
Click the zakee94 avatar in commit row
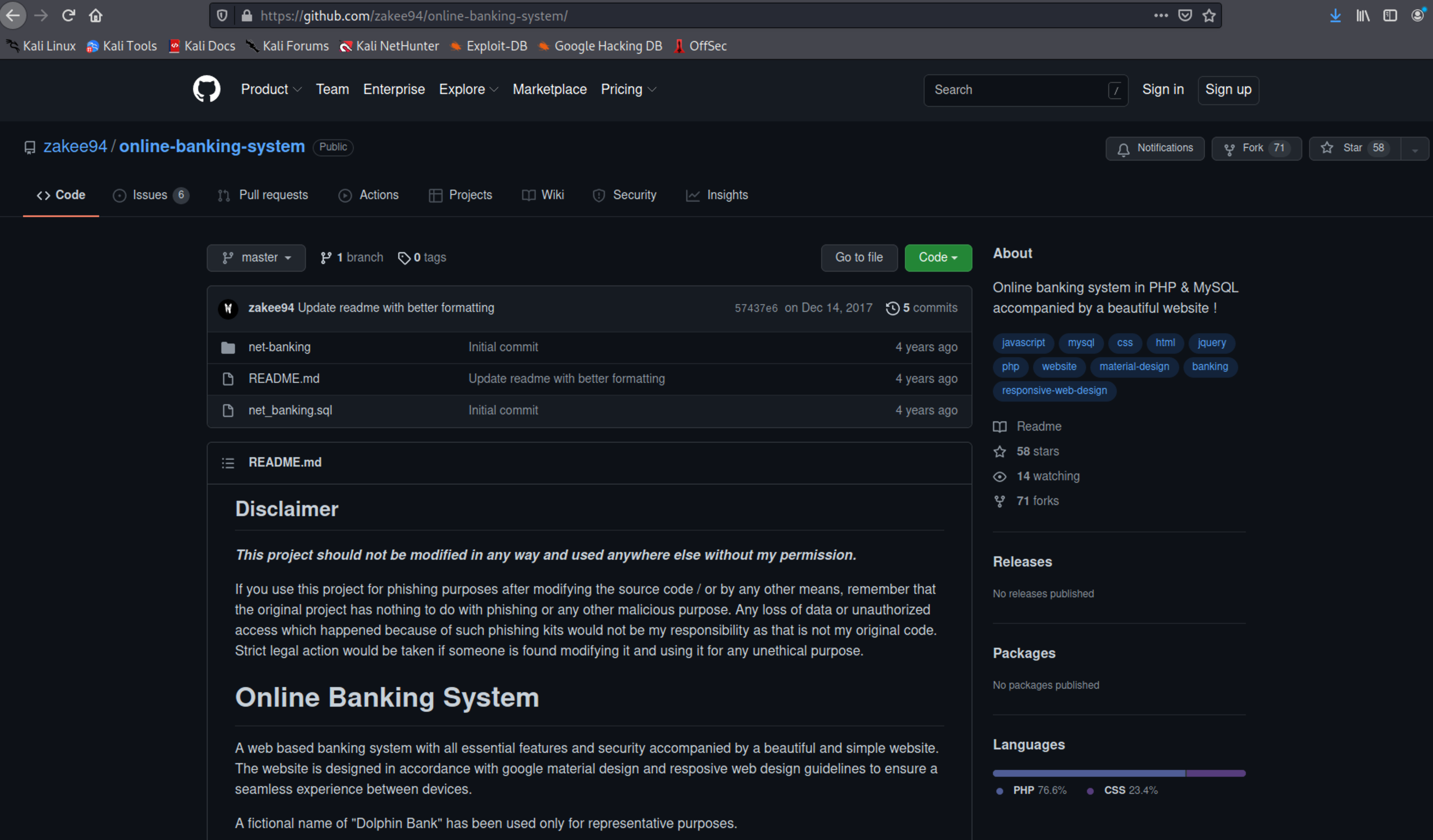coord(228,308)
